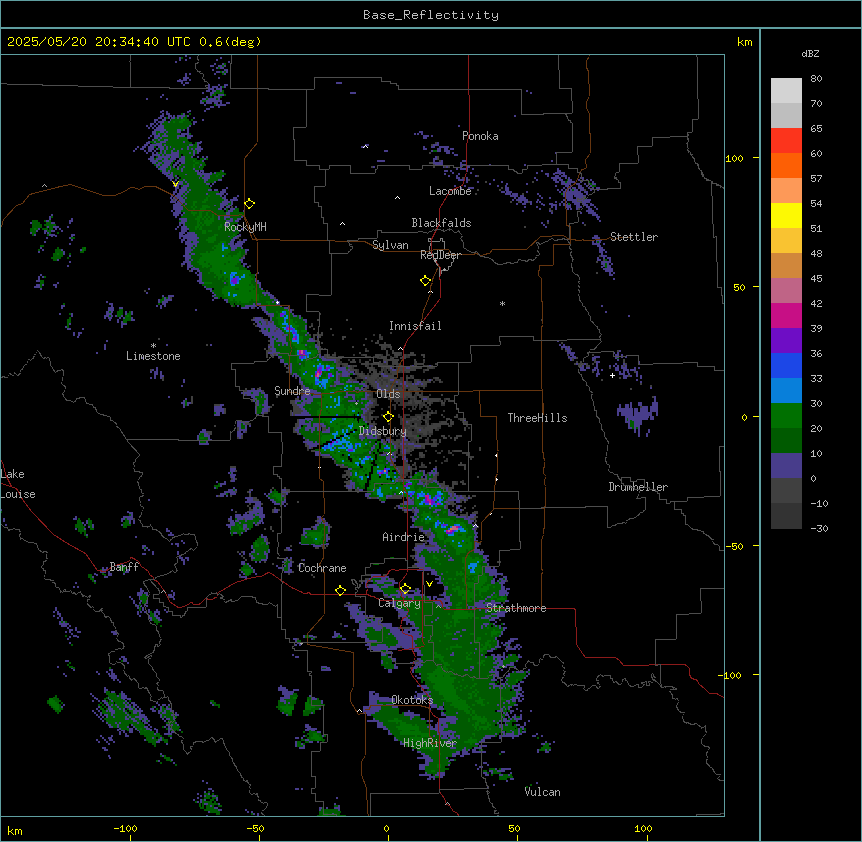862x842 pixels.
Task: Click the Limestone map label
Action: [153, 356]
